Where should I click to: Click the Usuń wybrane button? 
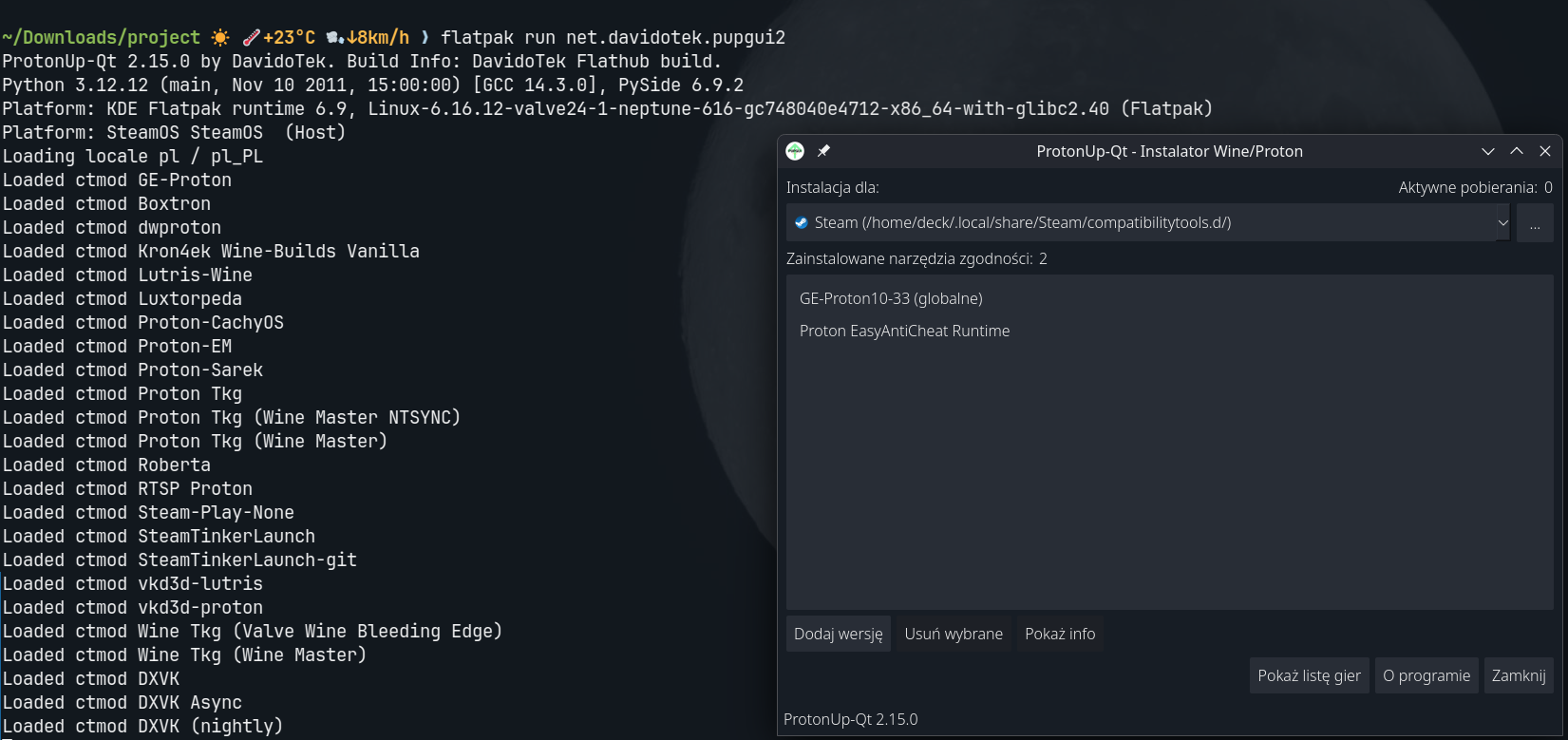point(954,634)
